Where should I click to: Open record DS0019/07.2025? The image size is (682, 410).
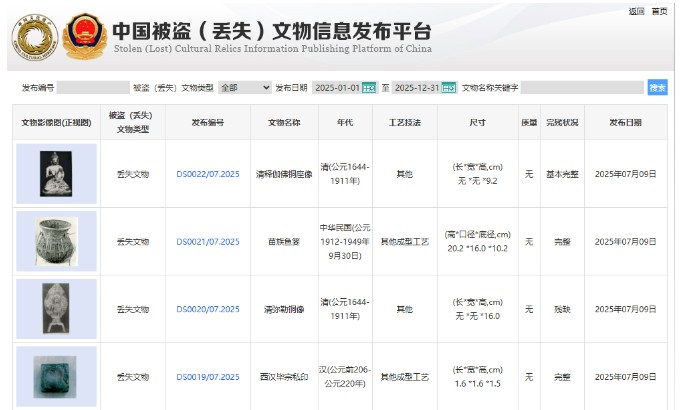[208, 378]
